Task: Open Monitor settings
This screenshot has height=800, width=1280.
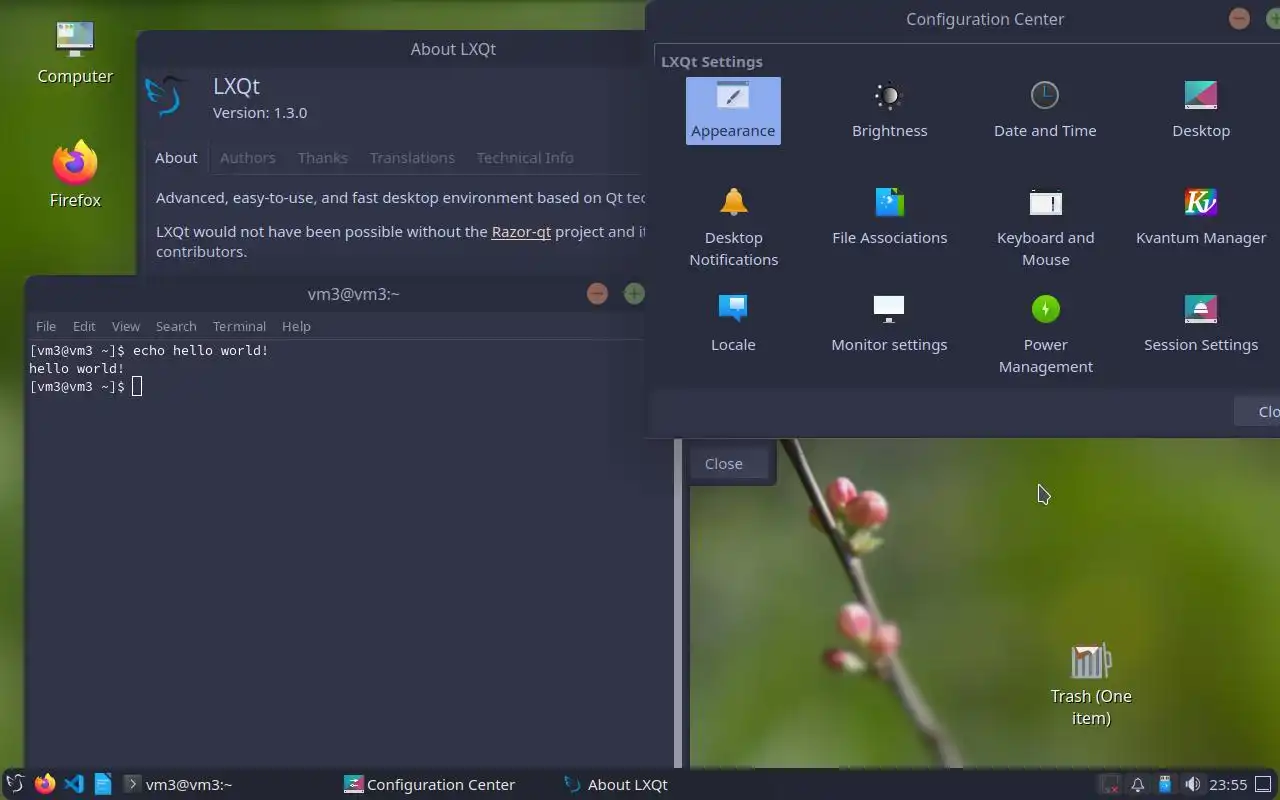Action: pos(889,325)
